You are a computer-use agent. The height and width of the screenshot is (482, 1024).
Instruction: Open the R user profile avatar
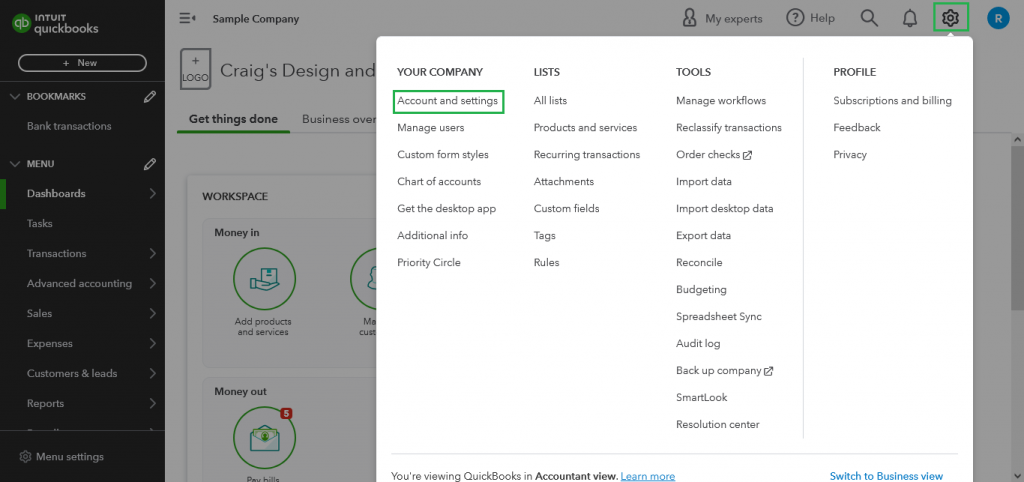pyautogui.click(x=998, y=18)
